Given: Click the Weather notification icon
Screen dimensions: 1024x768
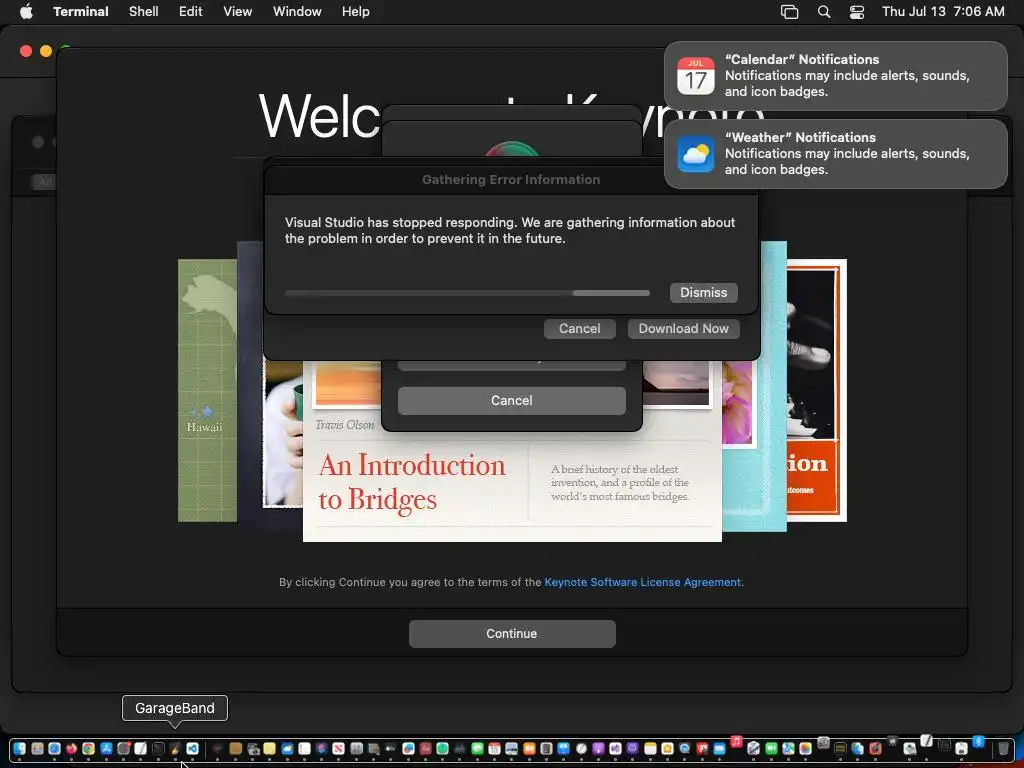Looking at the screenshot, I should click(696, 154).
